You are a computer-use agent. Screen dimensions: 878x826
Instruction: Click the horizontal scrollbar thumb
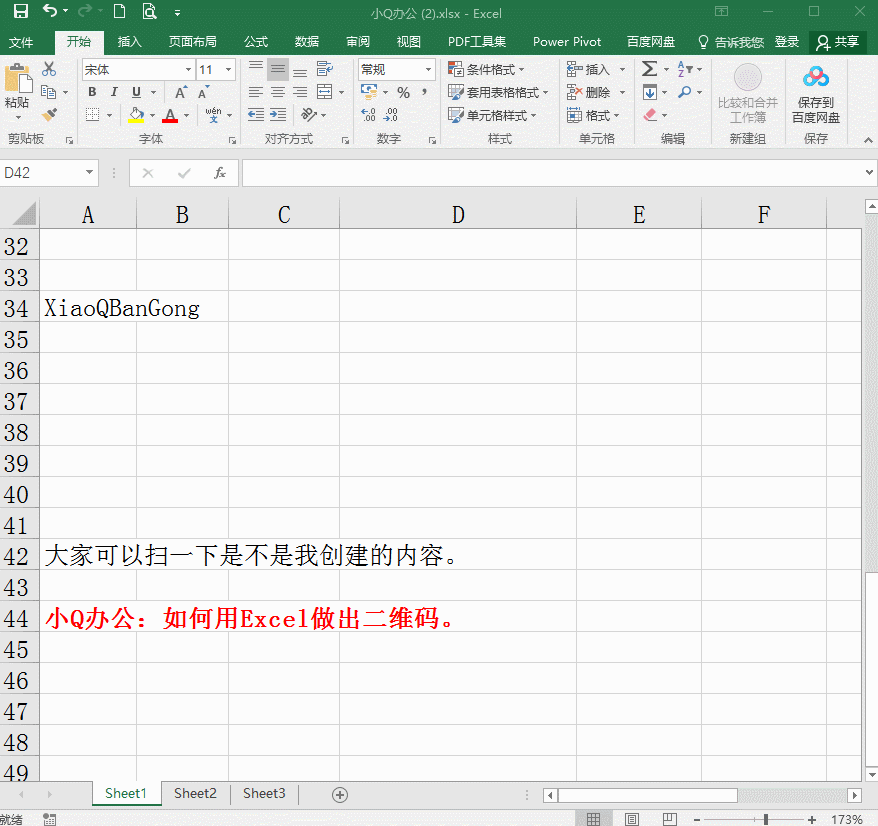pos(648,795)
